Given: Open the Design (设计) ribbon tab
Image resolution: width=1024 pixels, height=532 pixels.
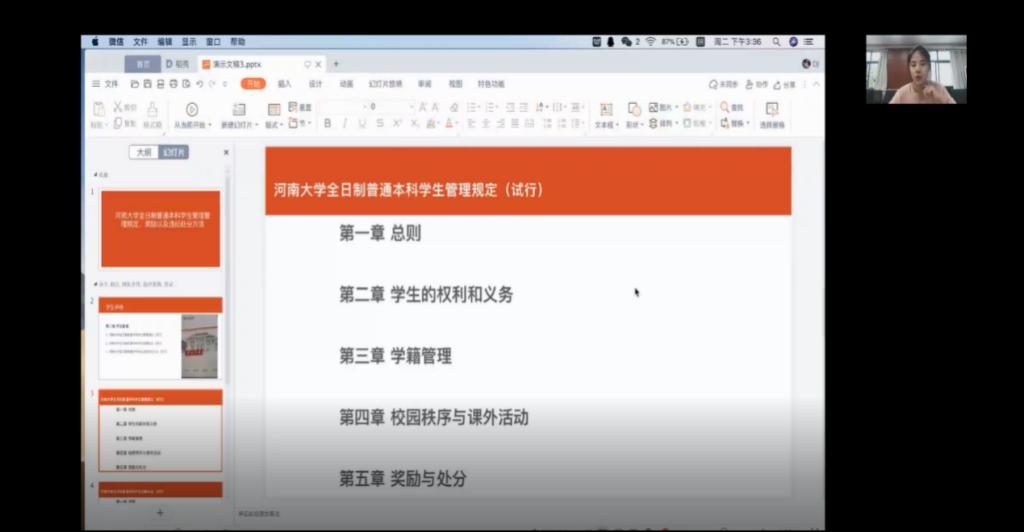Looking at the screenshot, I should point(315,84).
